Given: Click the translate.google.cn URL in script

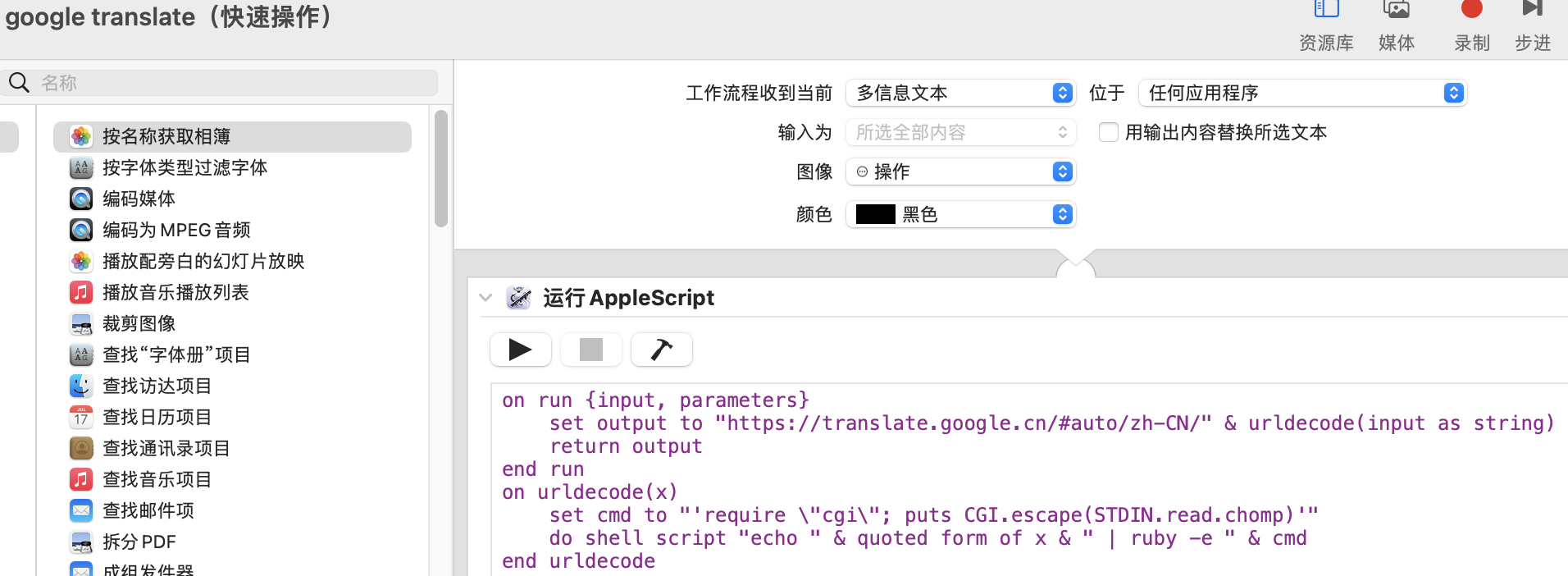Looking at the screenshot, I should (964, 423).
